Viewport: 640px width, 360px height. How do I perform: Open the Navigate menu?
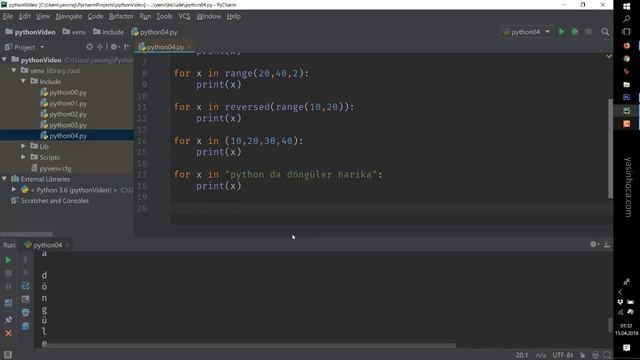click(69, 16)
